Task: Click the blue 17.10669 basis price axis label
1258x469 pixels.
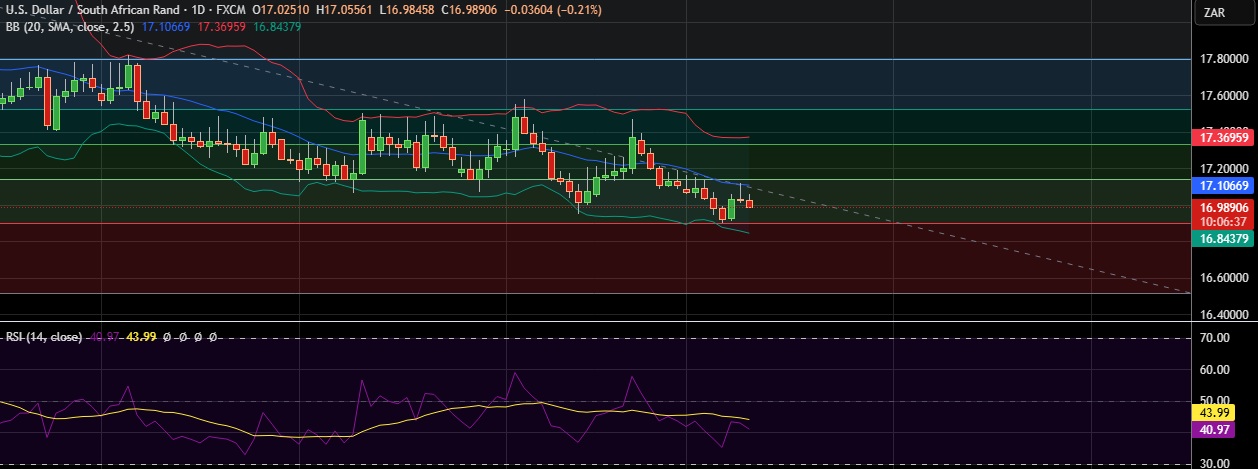Action: [1224, 186]
